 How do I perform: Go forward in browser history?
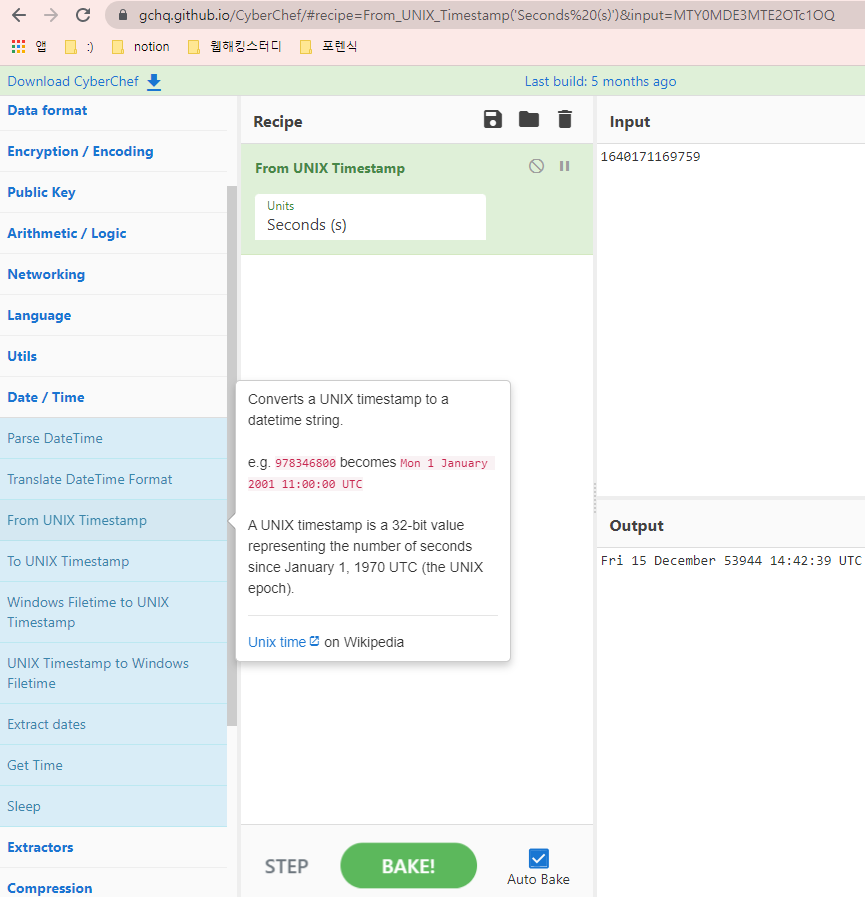(x=51, y=15)
